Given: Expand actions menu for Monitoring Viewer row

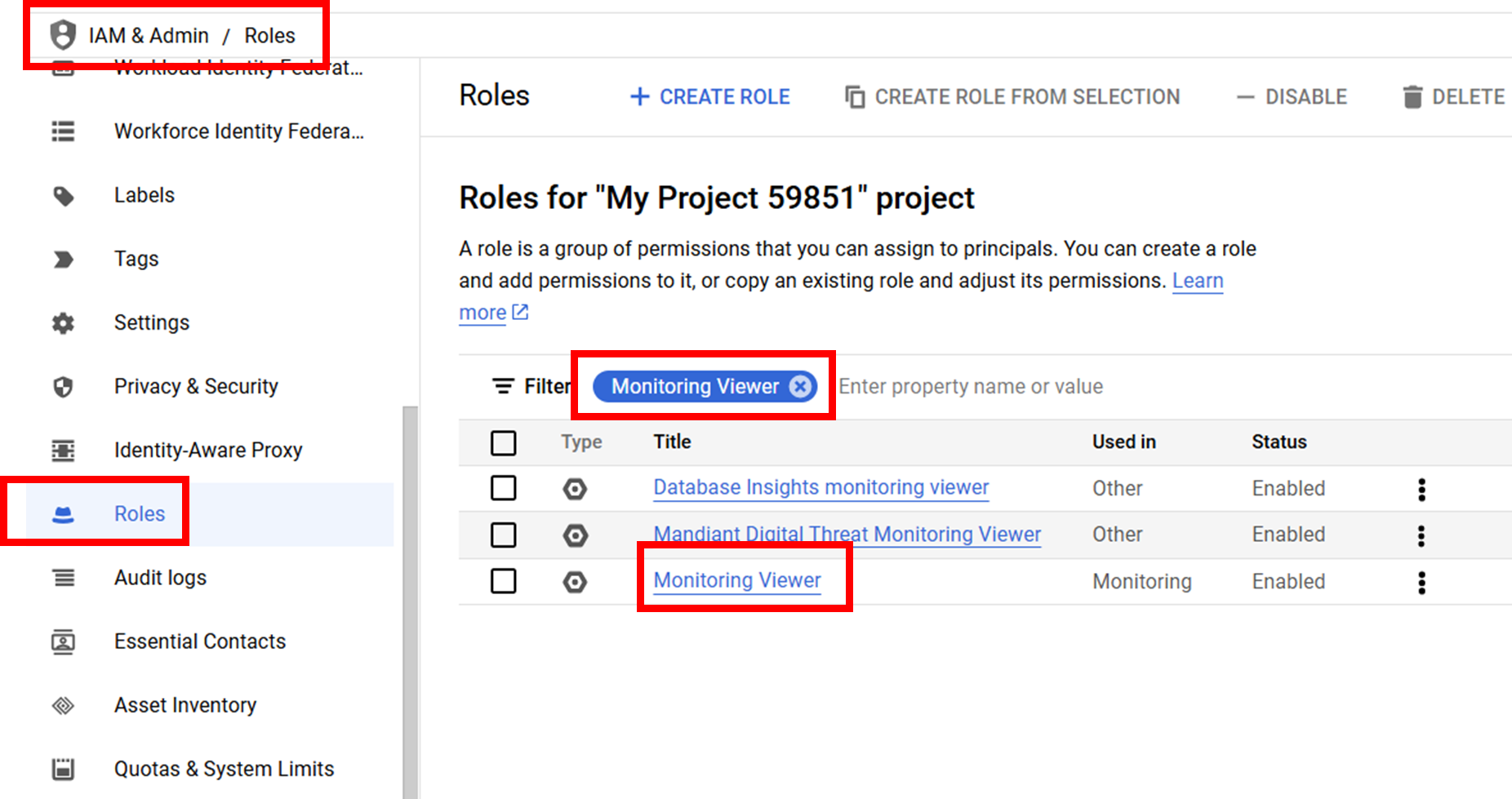Looking at the screenshot, I should point(1421,582).
